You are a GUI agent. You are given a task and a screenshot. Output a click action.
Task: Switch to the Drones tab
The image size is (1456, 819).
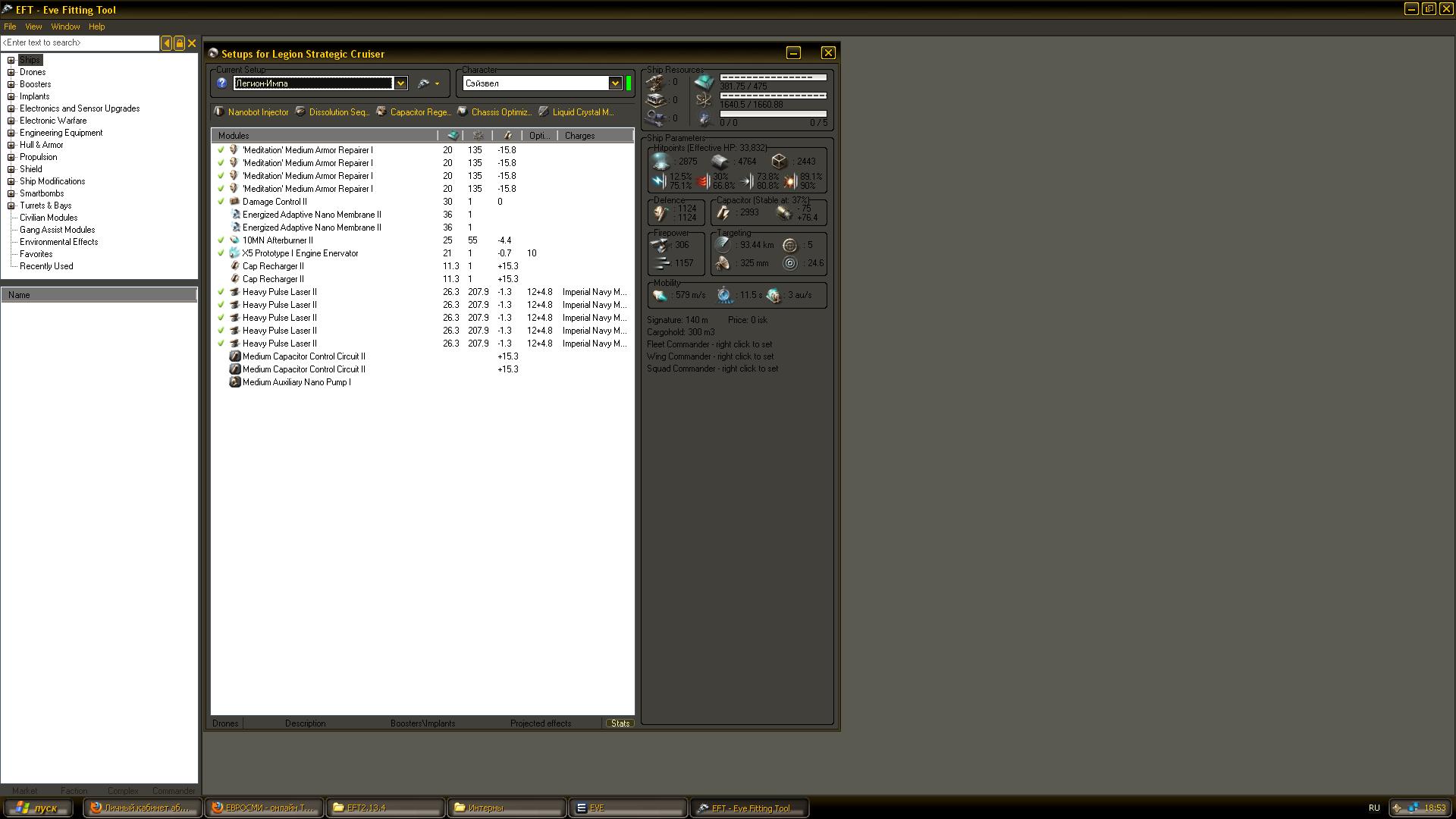pyautogui.click(x=225, y=723)
